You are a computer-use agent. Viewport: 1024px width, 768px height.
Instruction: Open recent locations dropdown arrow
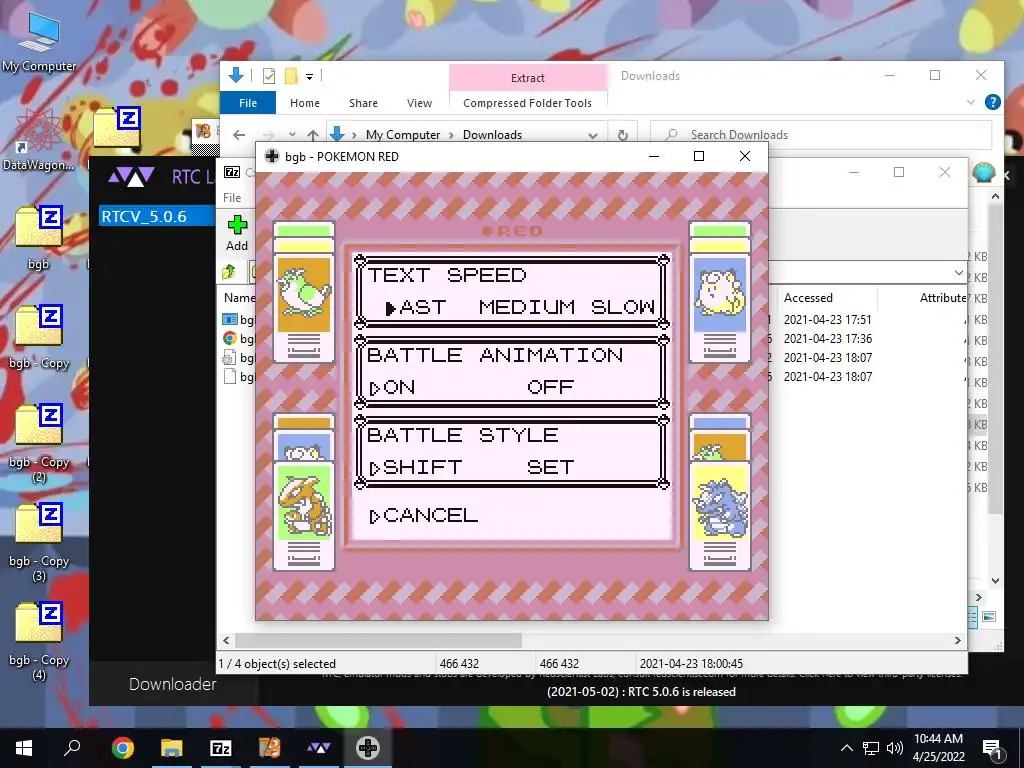(x=292, y=135)
